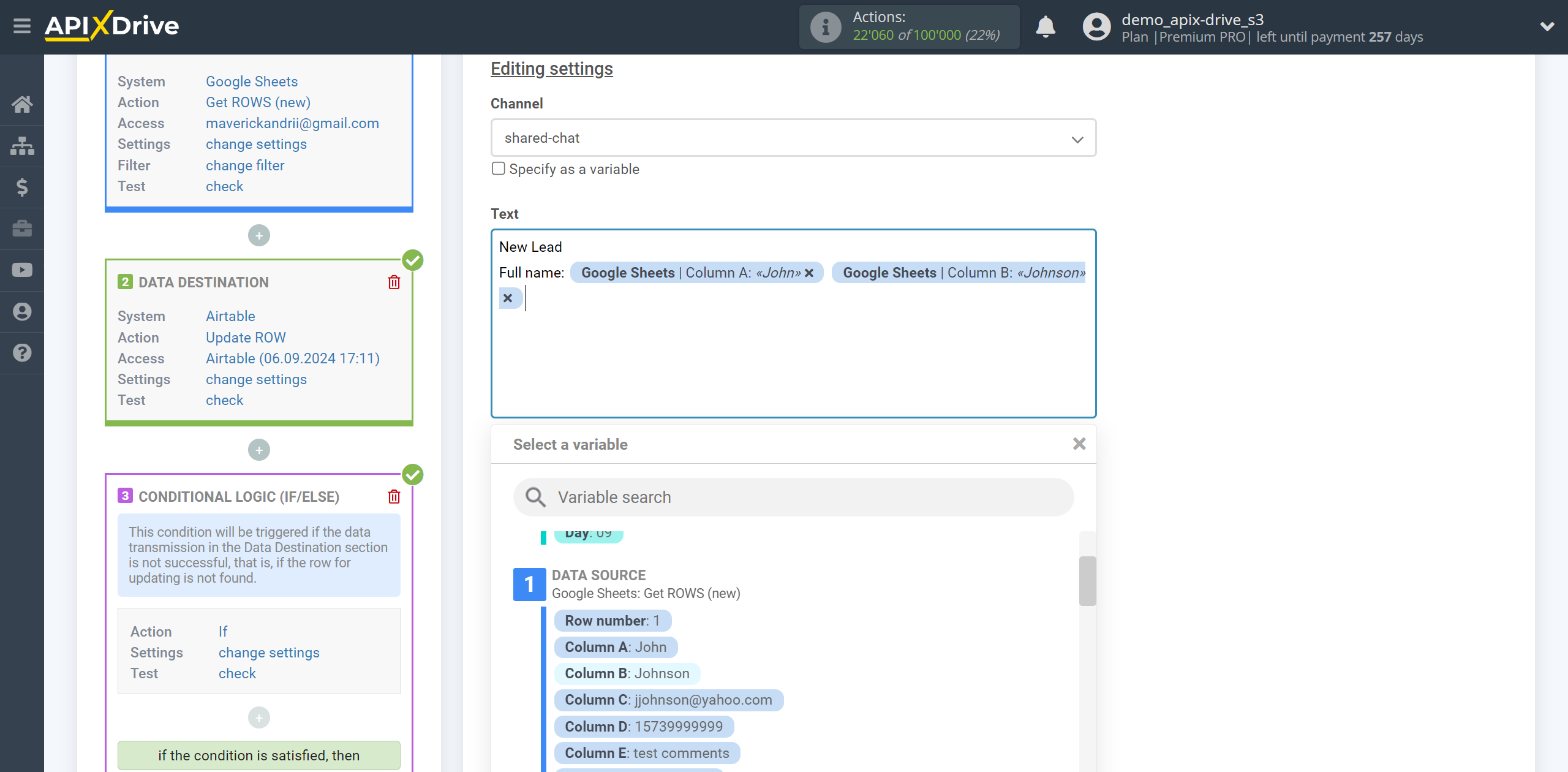This screenshot has width=1568, height=772.
Task: Click the user avatar icon
Action: tap(1096, 27)
